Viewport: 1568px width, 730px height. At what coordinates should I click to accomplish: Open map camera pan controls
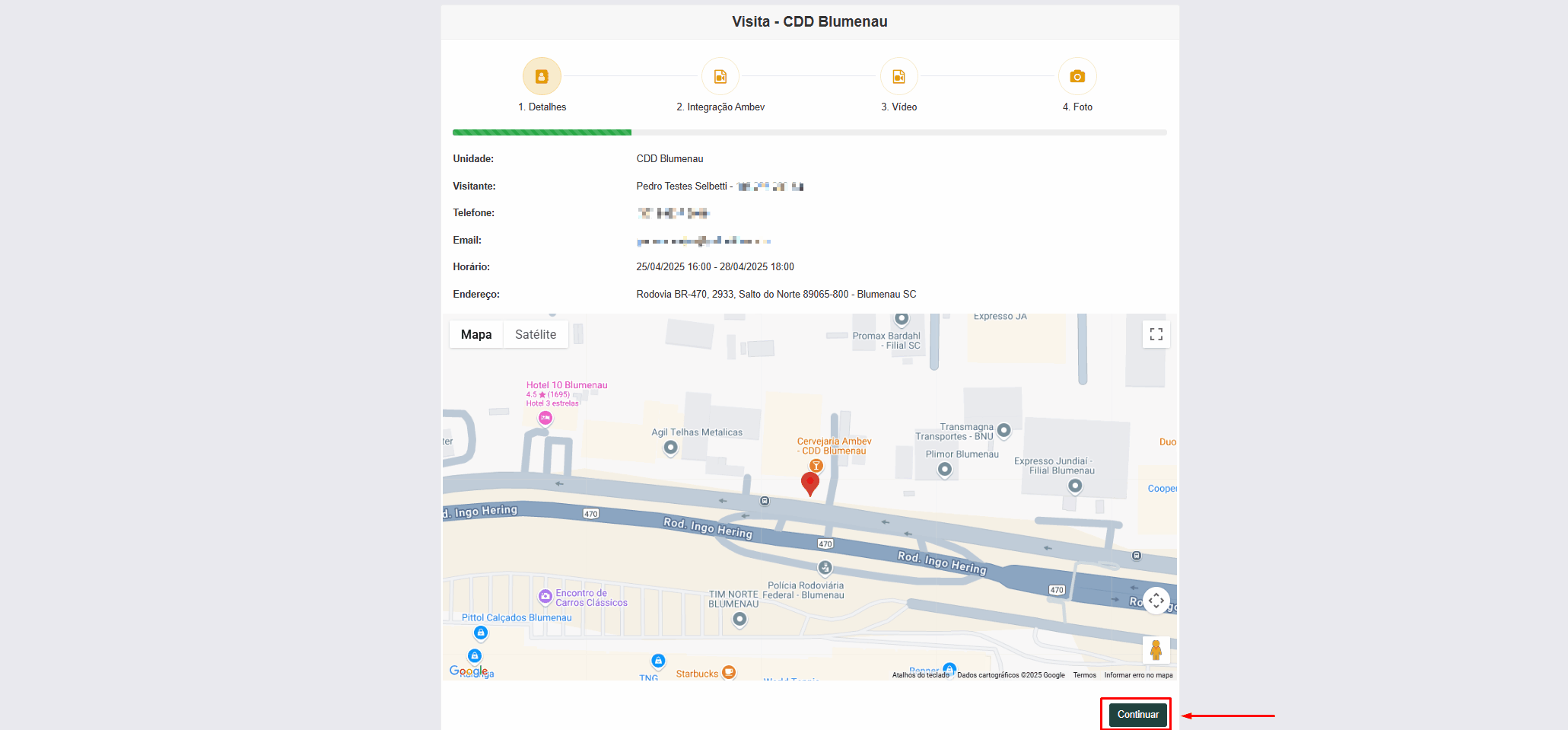[1156, 601]
